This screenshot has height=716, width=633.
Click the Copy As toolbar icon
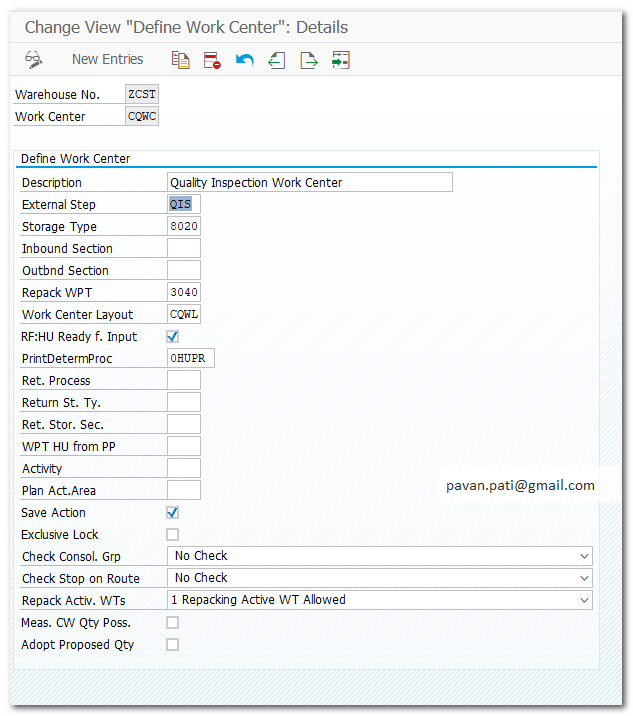180,60
